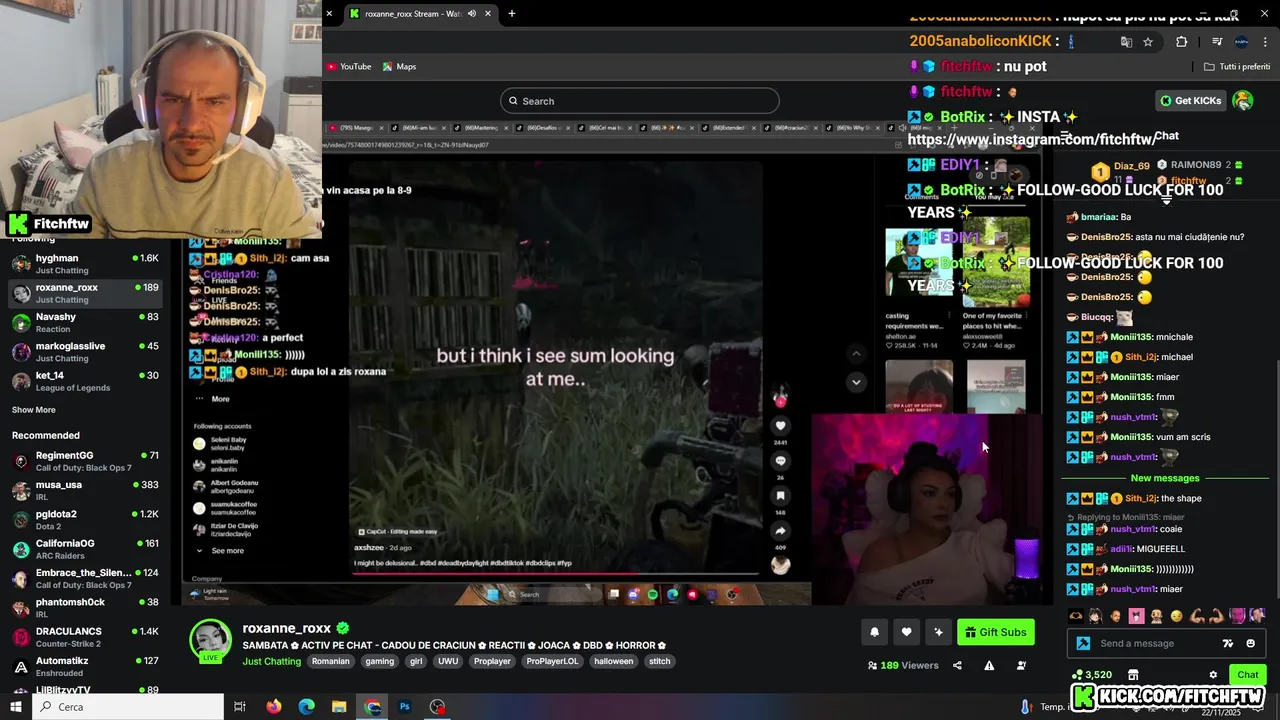Image resolution: width=1280 pixels, height=720 pixels.
Task: Open pgldota2 recommended channel
Action: pos(85,520)
